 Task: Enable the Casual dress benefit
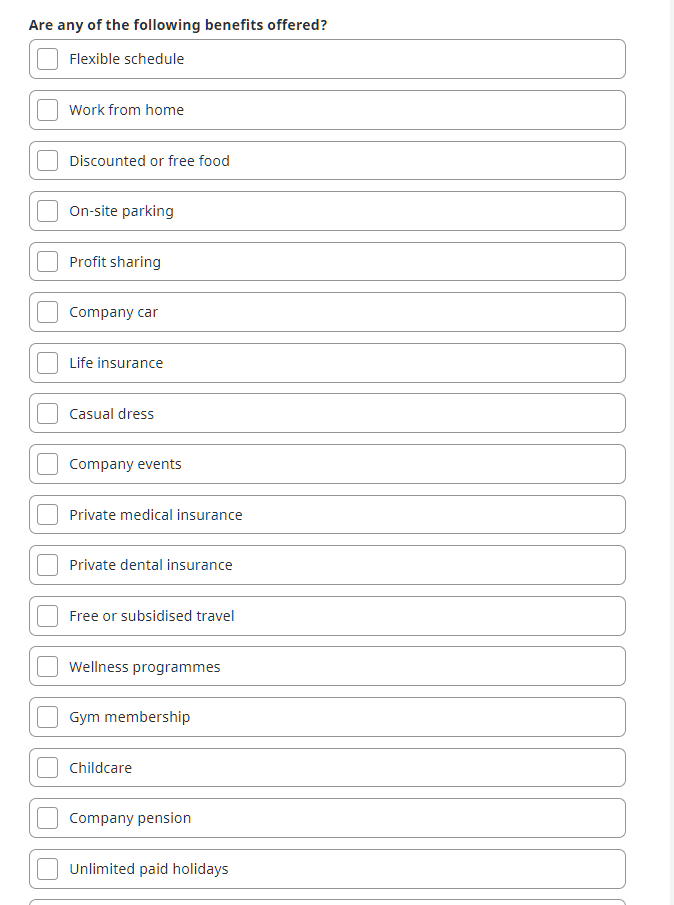click(x=48, y=414)
